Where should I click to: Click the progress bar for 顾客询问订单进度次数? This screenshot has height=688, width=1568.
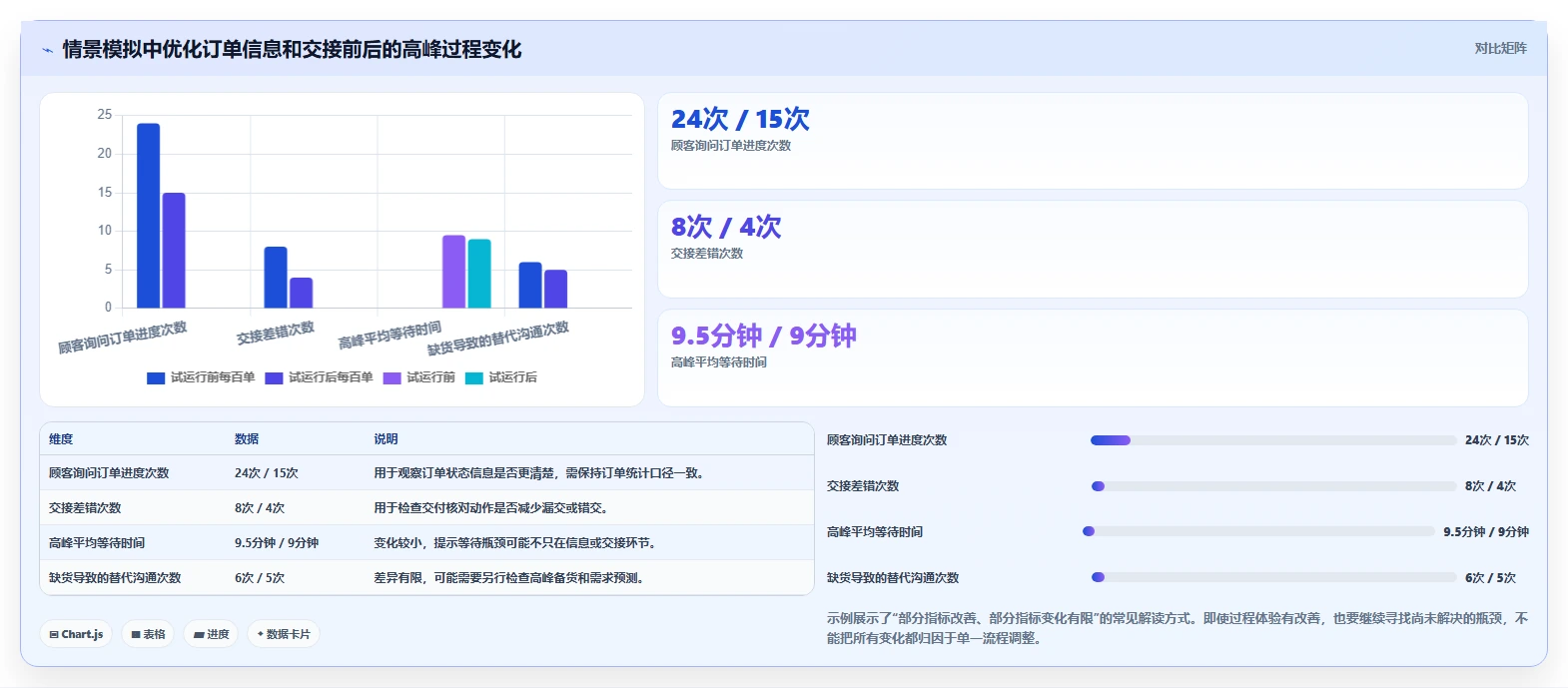(1273, 440)
